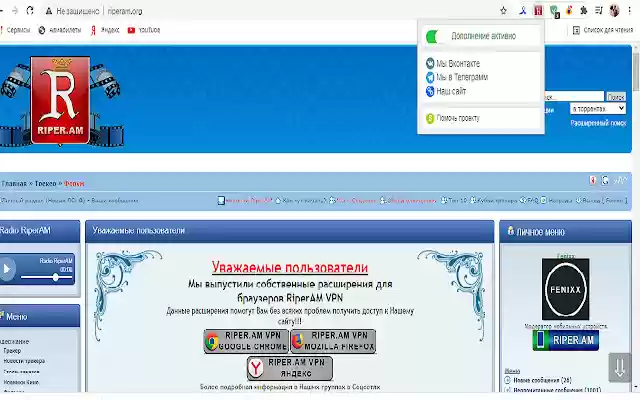
Task: Click the RIPER.AM mobile banner under the avatar
Action: pos(565,340)
